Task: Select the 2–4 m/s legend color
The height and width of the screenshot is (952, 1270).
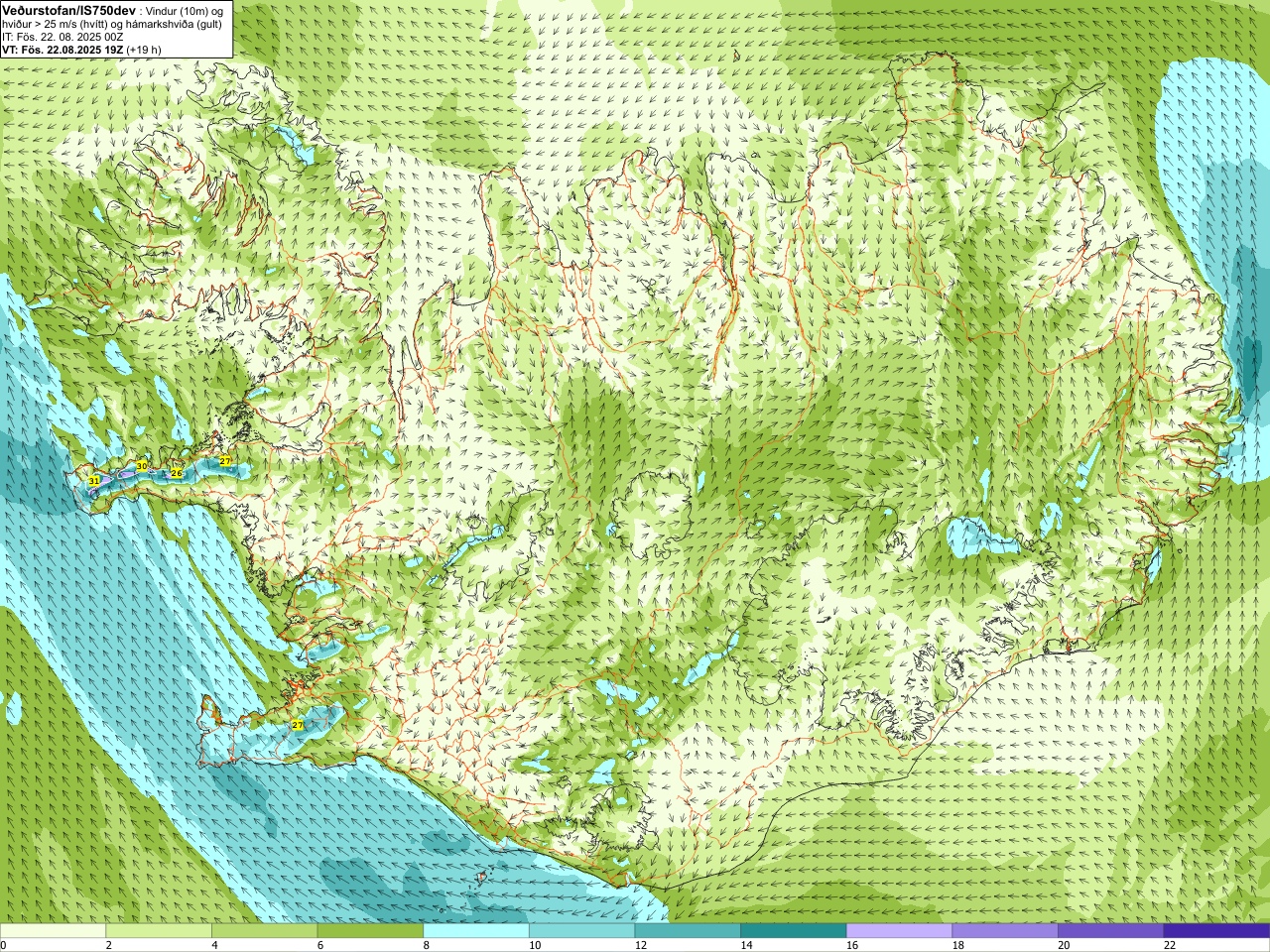Action: point(159,931)
